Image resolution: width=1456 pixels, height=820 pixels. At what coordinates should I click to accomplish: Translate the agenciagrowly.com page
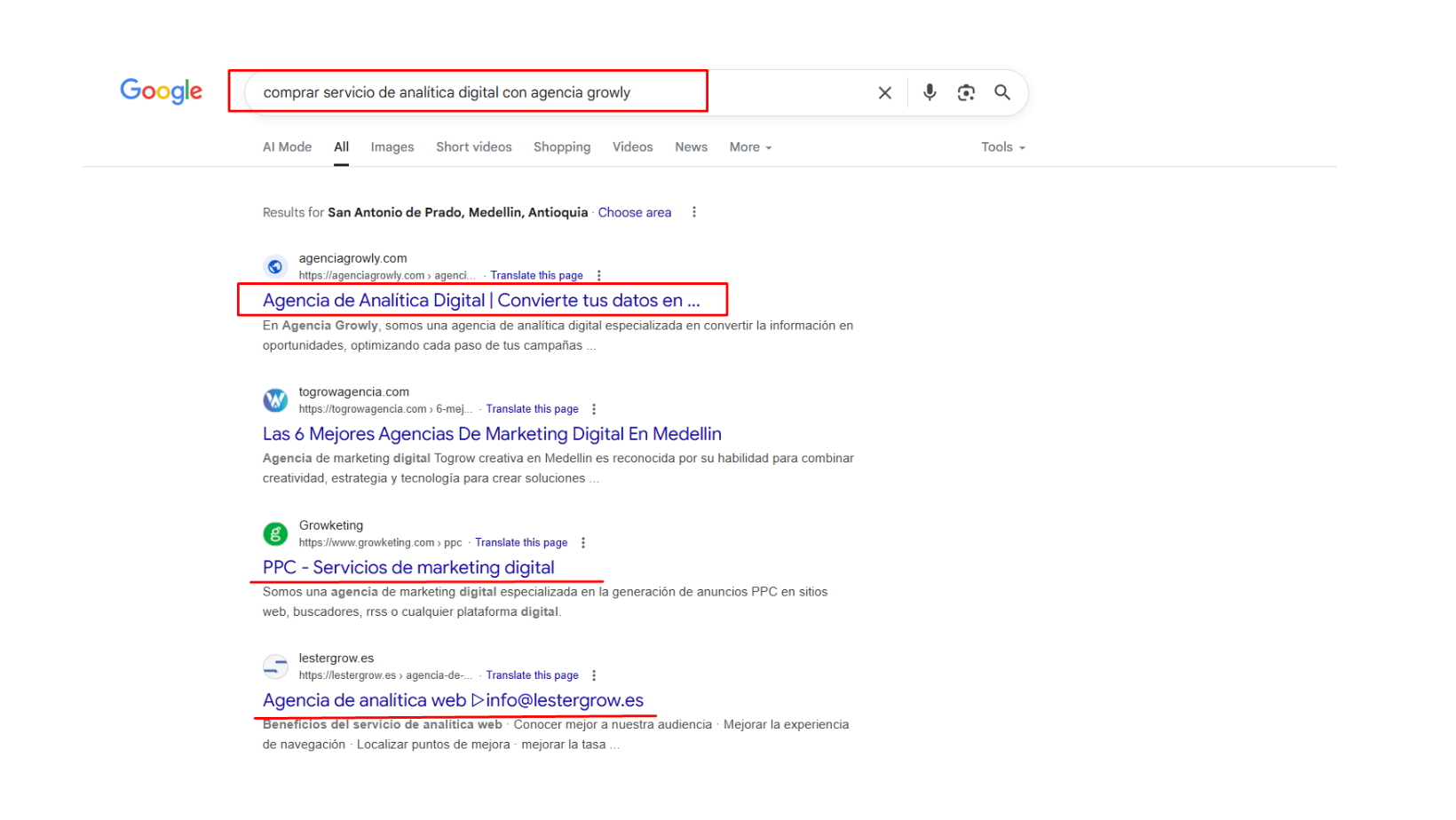coord(537,276)
